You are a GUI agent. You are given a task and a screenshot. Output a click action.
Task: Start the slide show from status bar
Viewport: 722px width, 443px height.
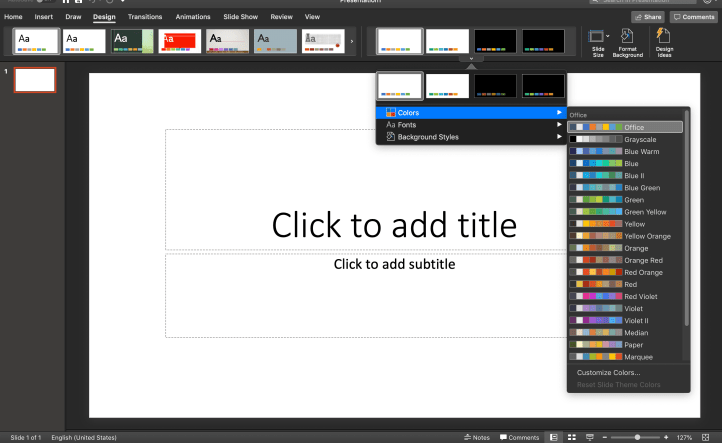point(589,437)
